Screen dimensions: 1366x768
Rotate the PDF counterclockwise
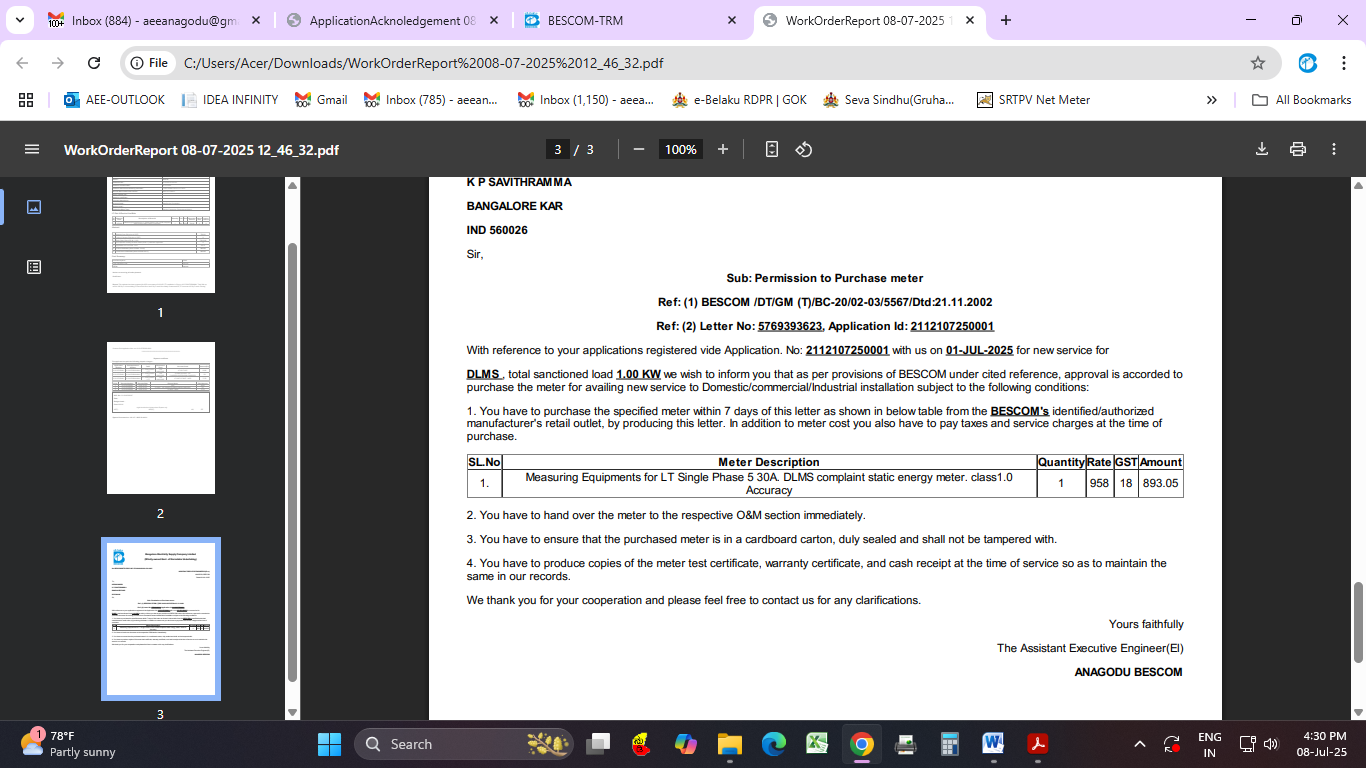pos(803,149)
